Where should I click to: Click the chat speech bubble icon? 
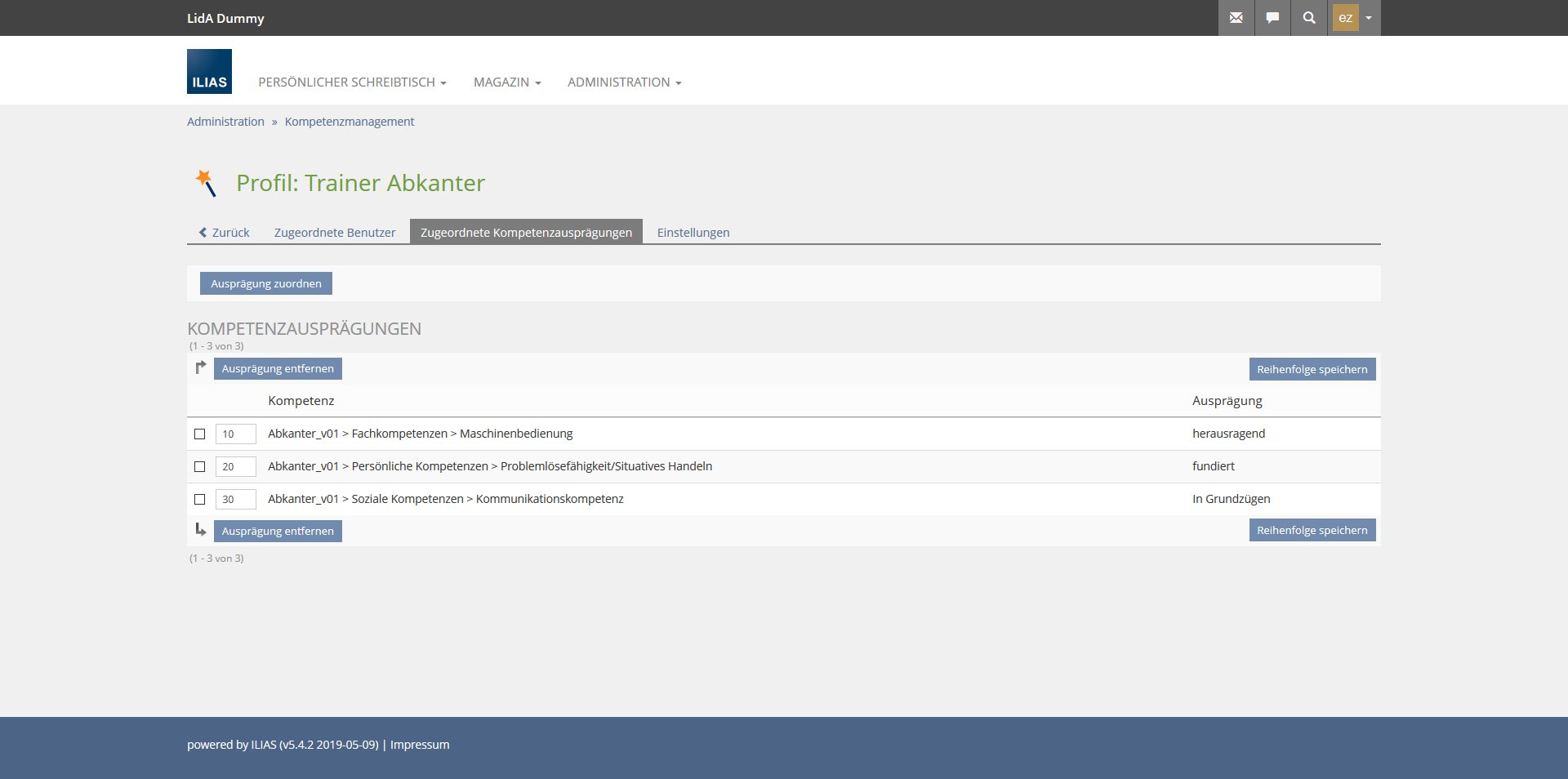tap(1272, 18)
